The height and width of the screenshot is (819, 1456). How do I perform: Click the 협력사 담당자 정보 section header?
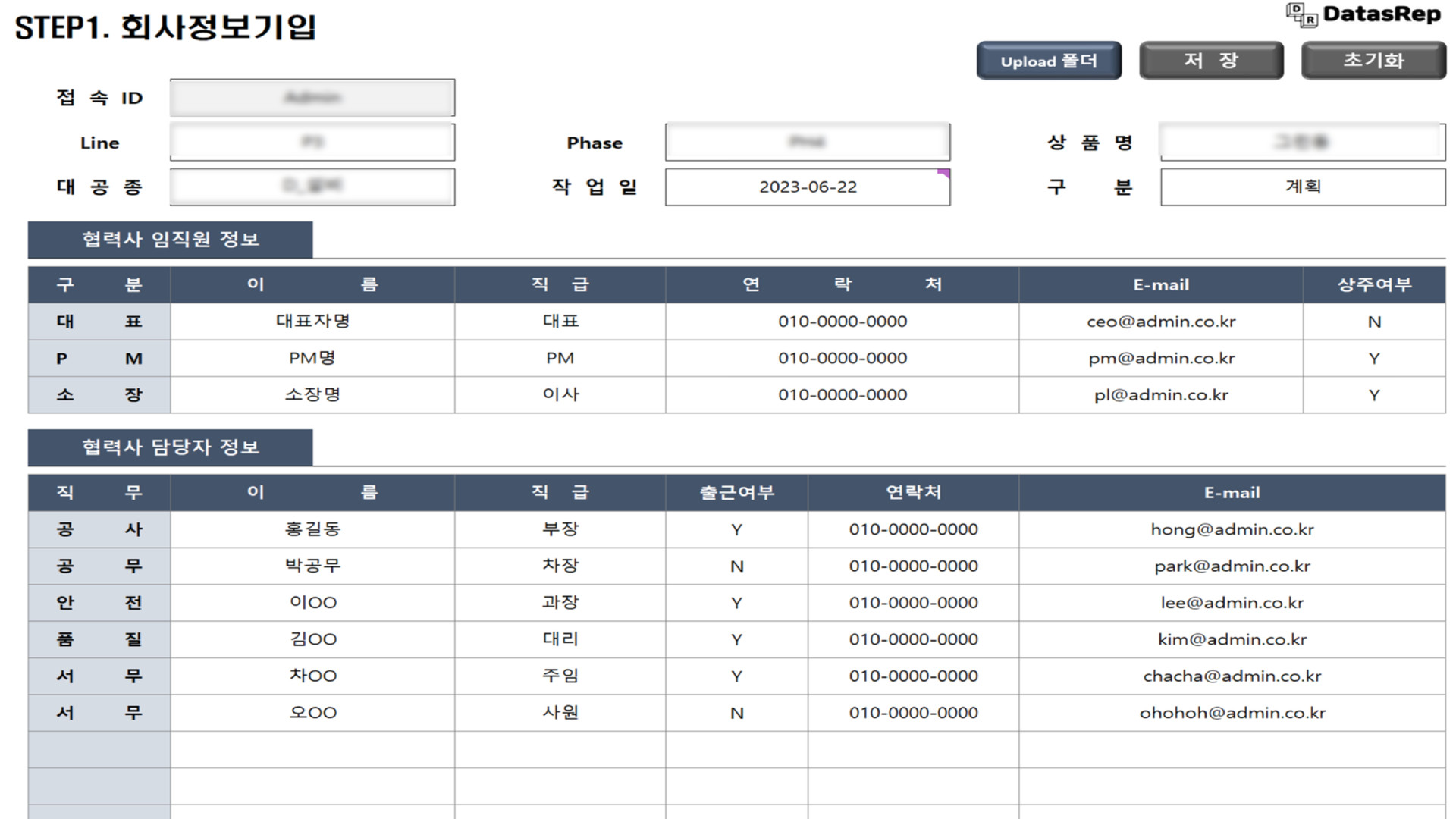(x=171, y=447)
